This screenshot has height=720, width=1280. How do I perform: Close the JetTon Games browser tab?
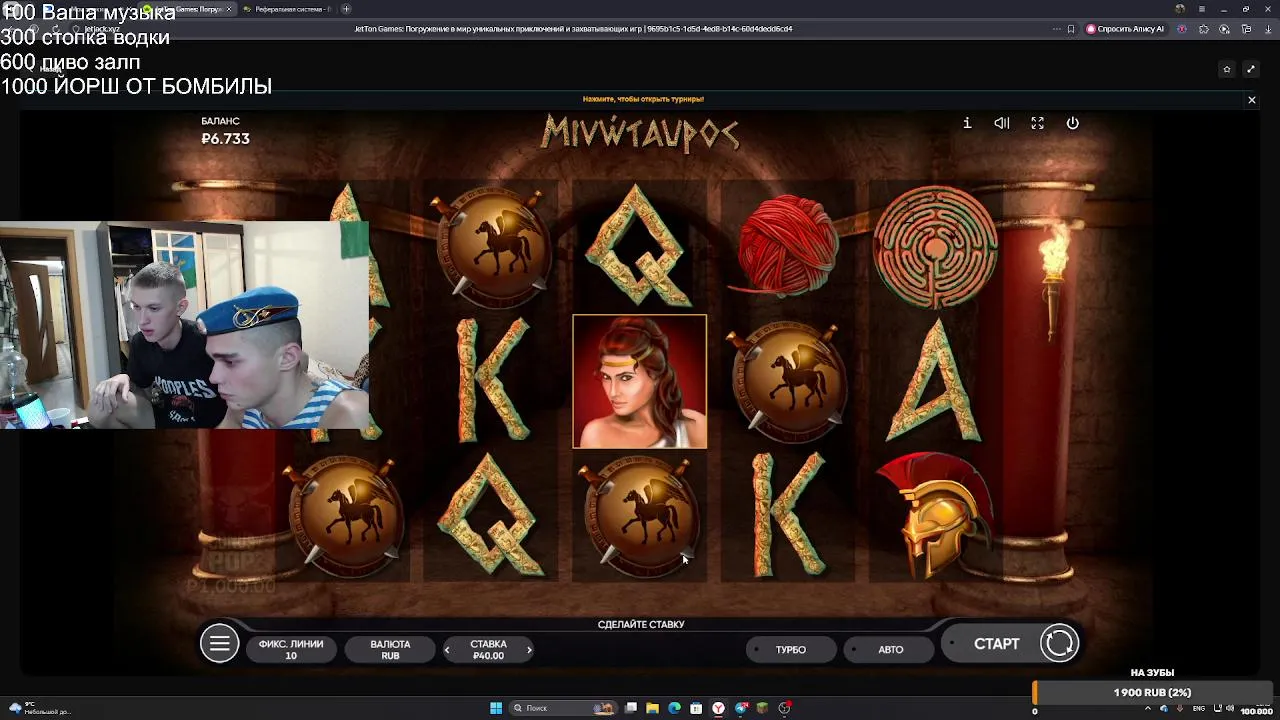click(x=229, y=9)
